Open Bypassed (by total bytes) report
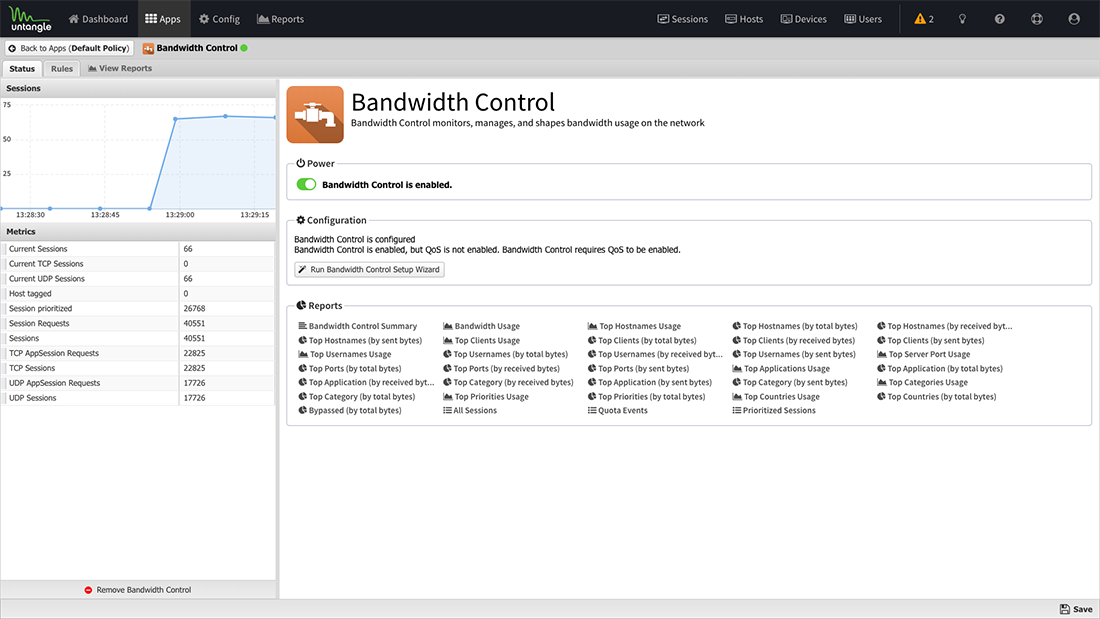 point(350,411)
